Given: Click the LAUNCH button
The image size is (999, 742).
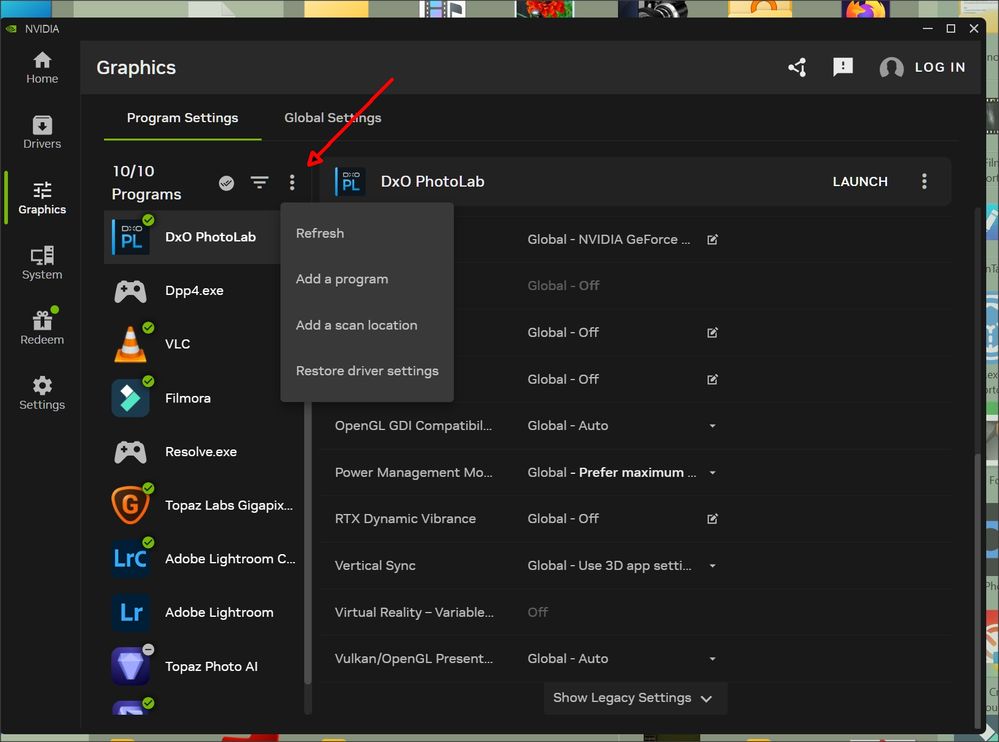Looking at the screenshot, I should coord(859,182).
